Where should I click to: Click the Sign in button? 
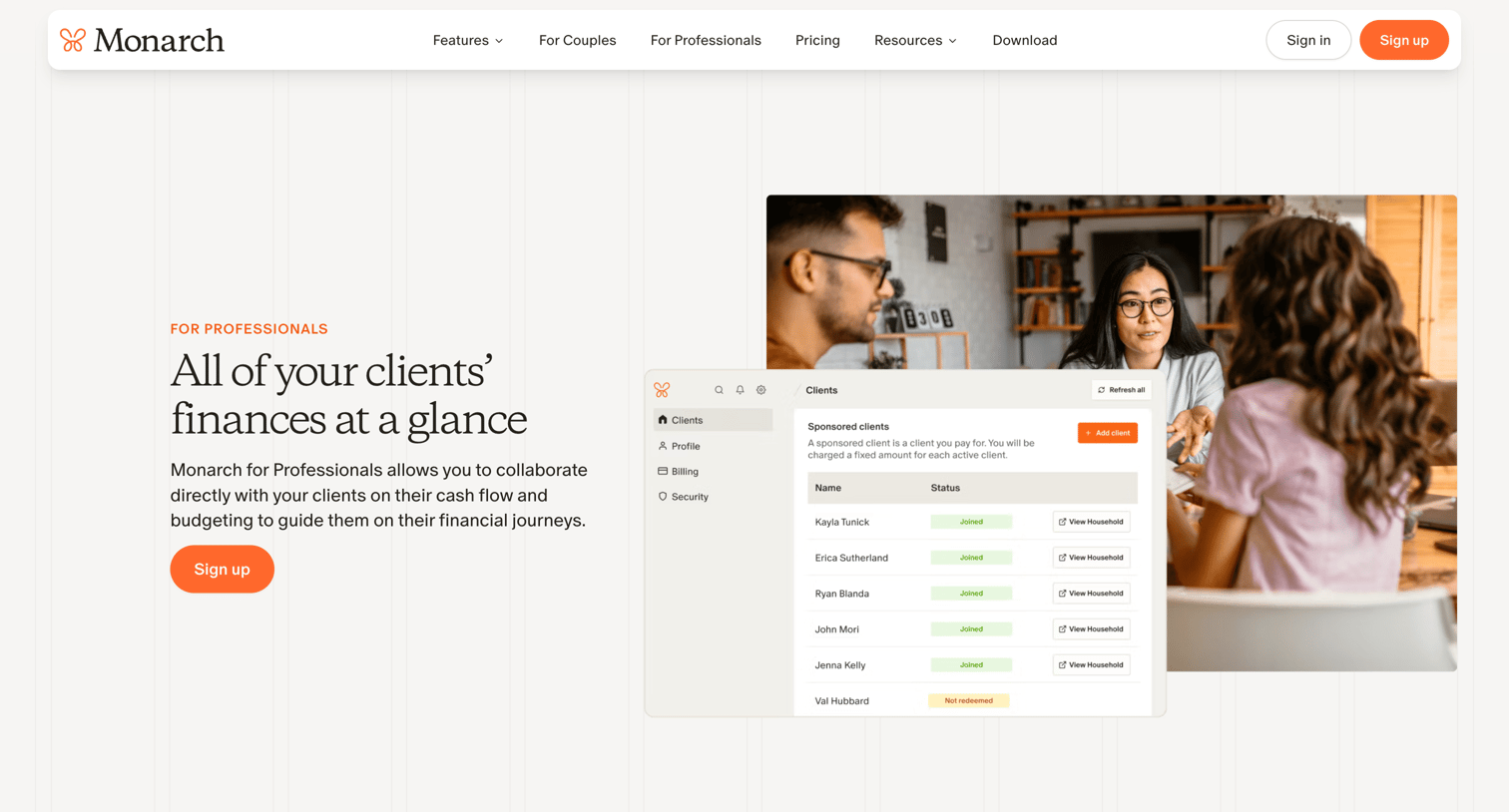tap(1308, 40)
